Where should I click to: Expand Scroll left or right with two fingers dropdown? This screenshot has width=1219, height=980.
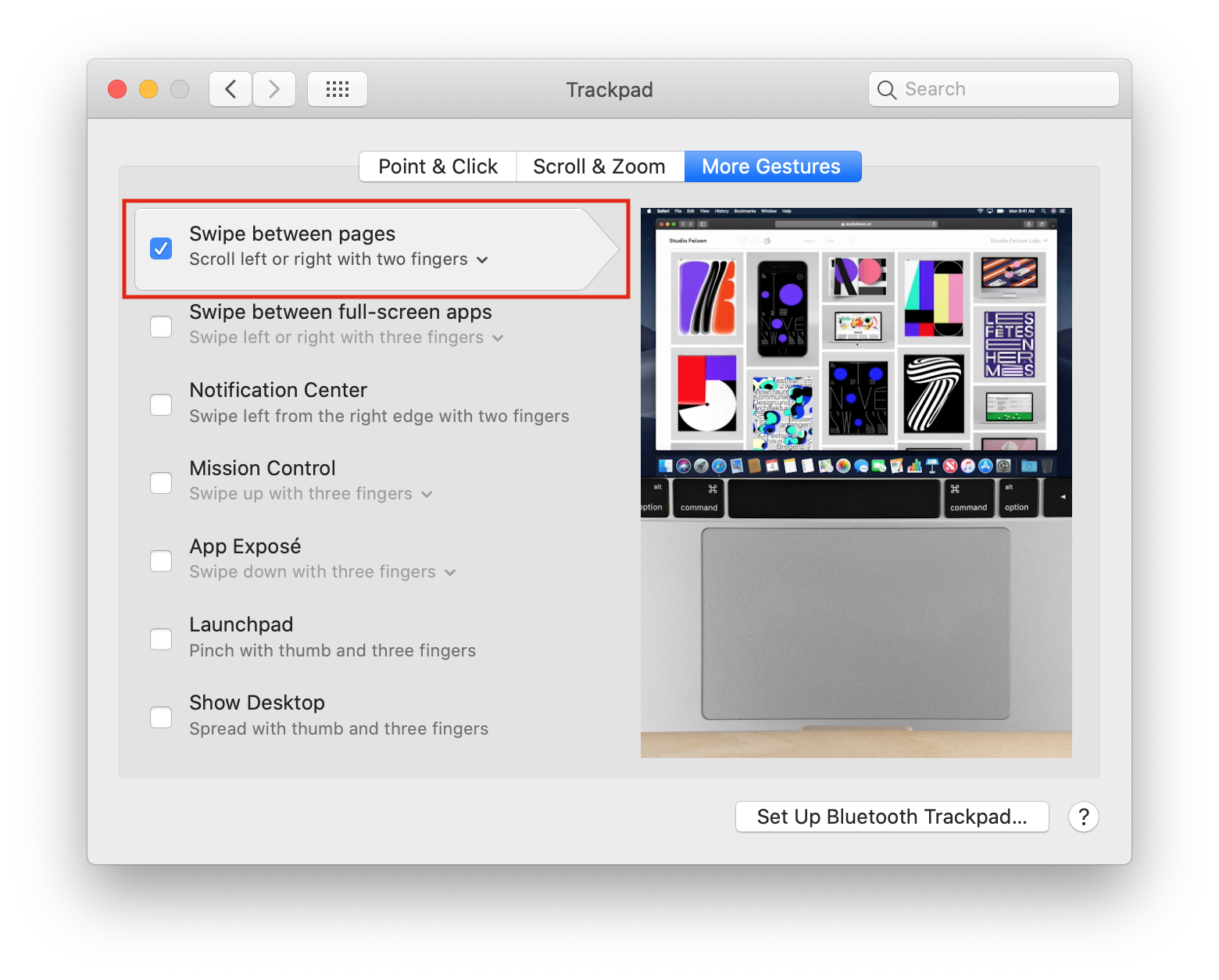pyautogui.click(x=482, y=260)
